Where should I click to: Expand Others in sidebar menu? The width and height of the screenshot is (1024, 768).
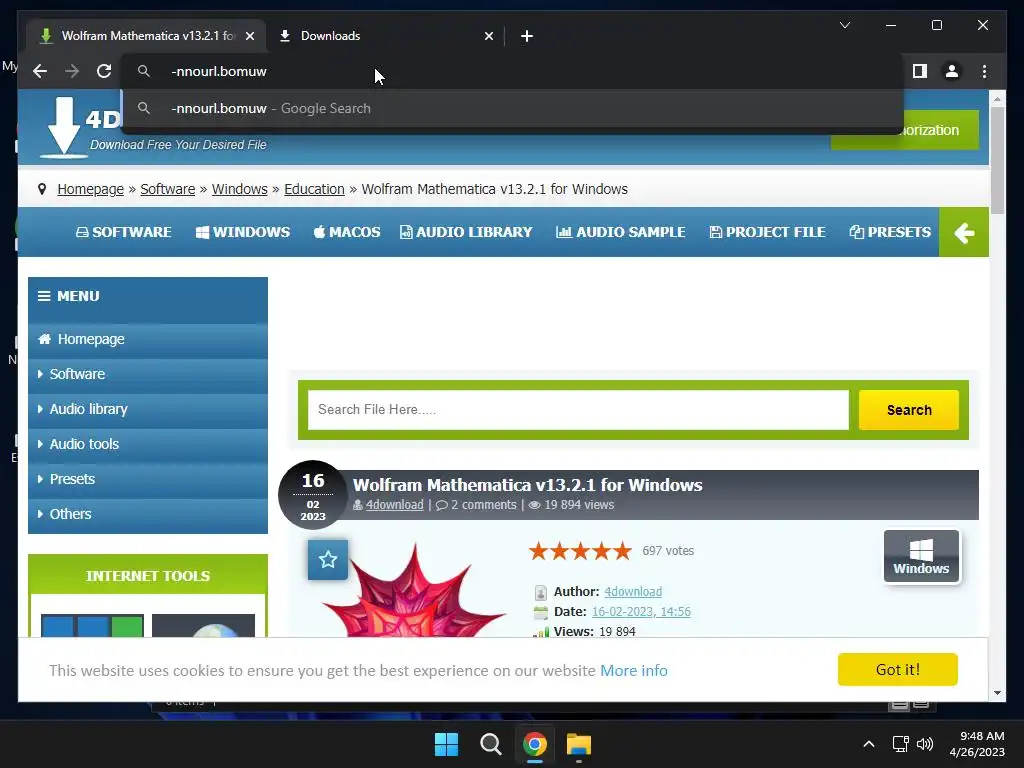[148, 515]
